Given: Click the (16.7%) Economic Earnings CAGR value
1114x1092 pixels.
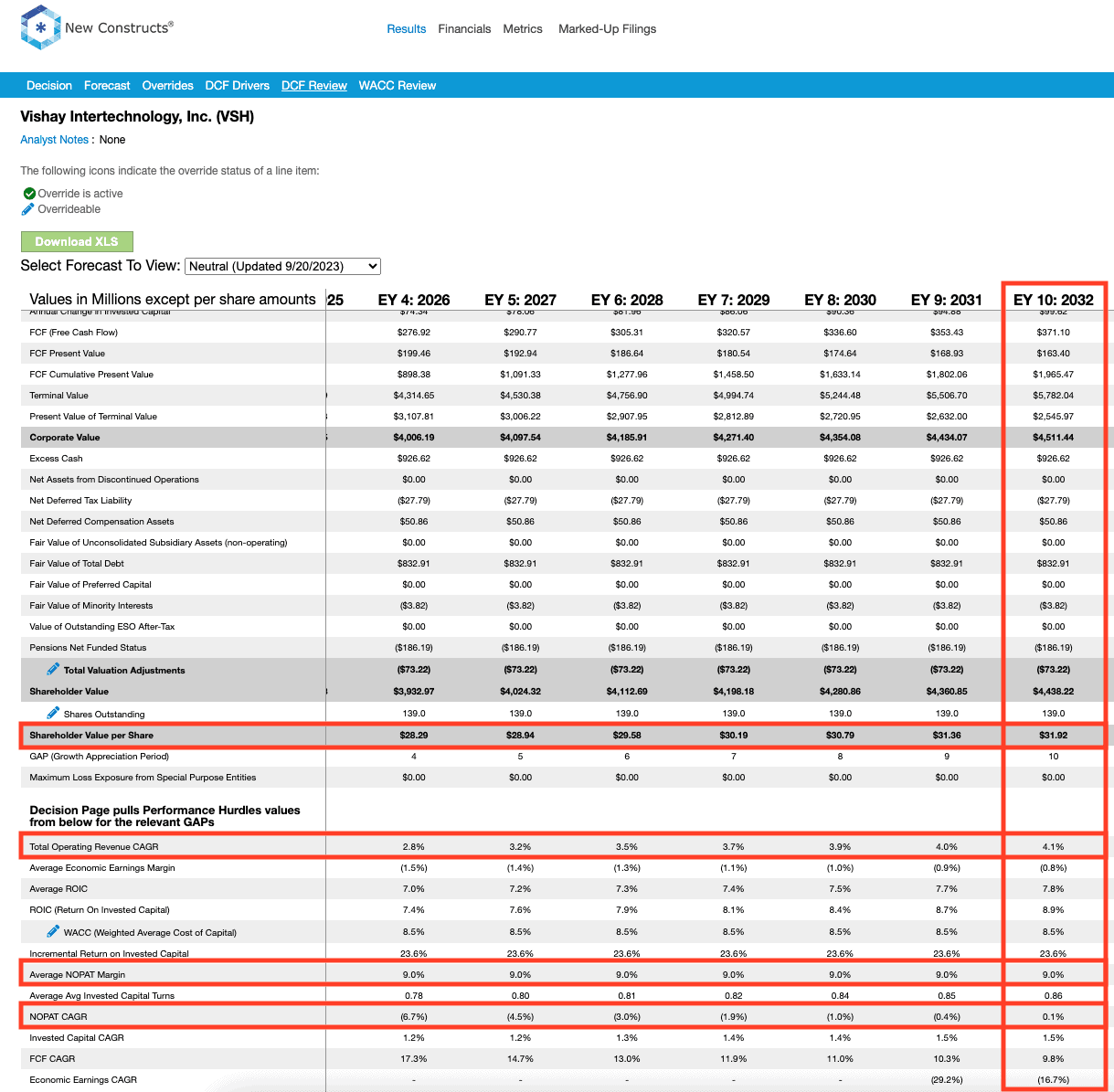Looking at the screenshot, I should pos(1054,1080).
